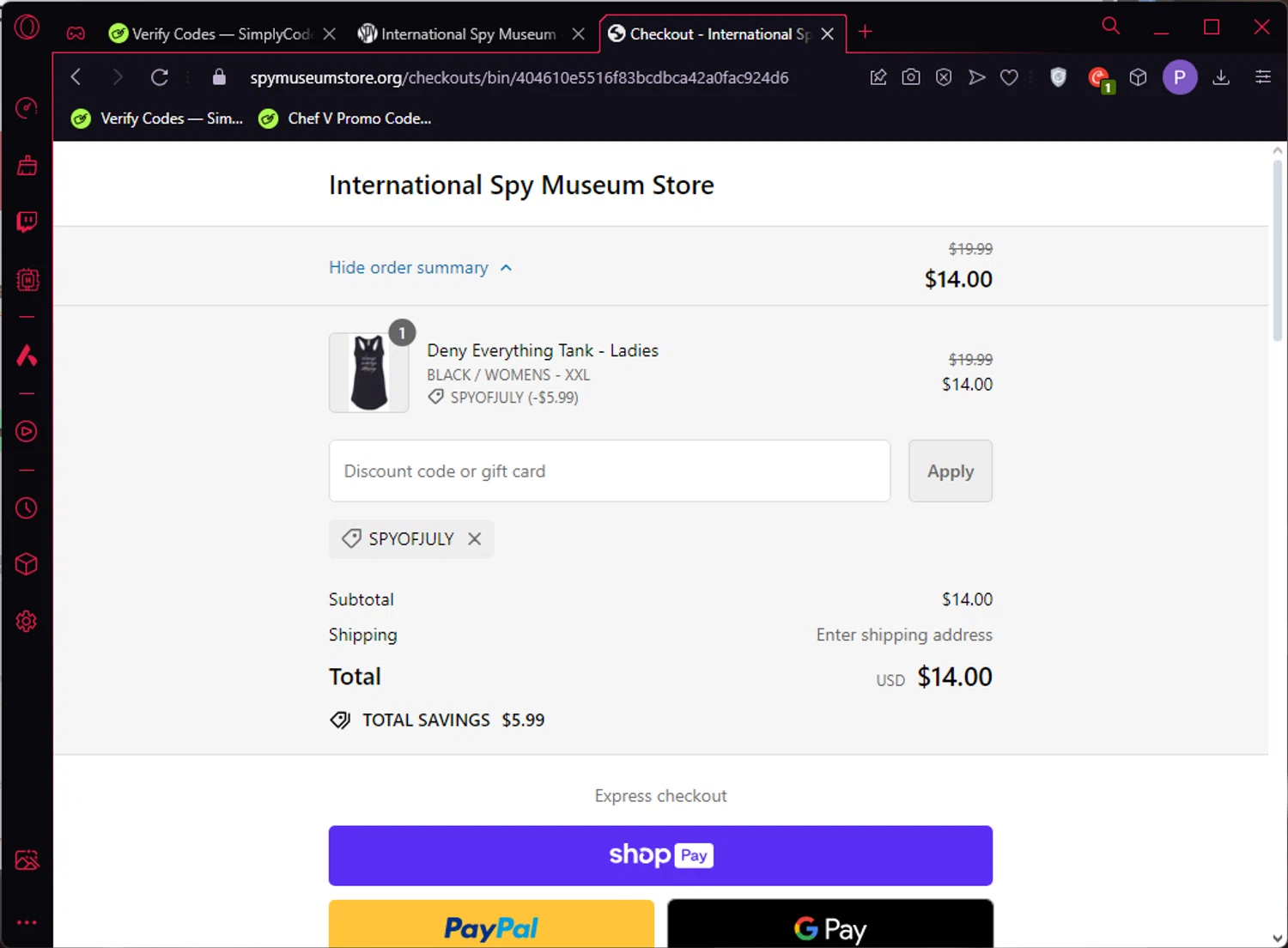
Task: Open the GX Cleaner sidebar icon
Action: tap(27, 165)
